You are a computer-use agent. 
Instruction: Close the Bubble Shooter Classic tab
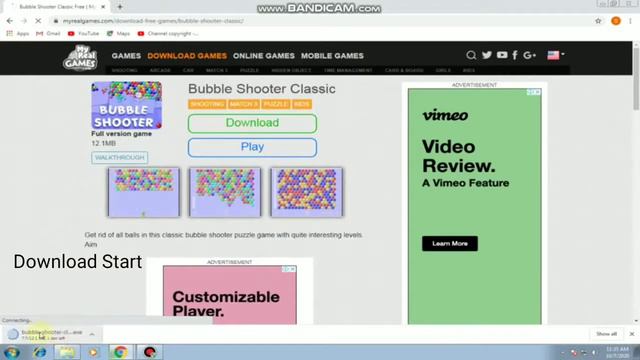103,7
